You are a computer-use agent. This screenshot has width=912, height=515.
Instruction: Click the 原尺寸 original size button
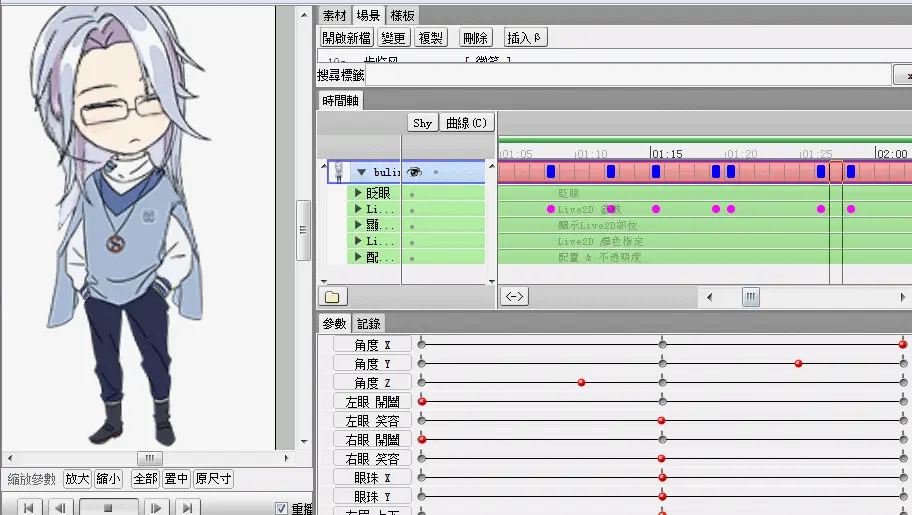(x=213, y=479)
